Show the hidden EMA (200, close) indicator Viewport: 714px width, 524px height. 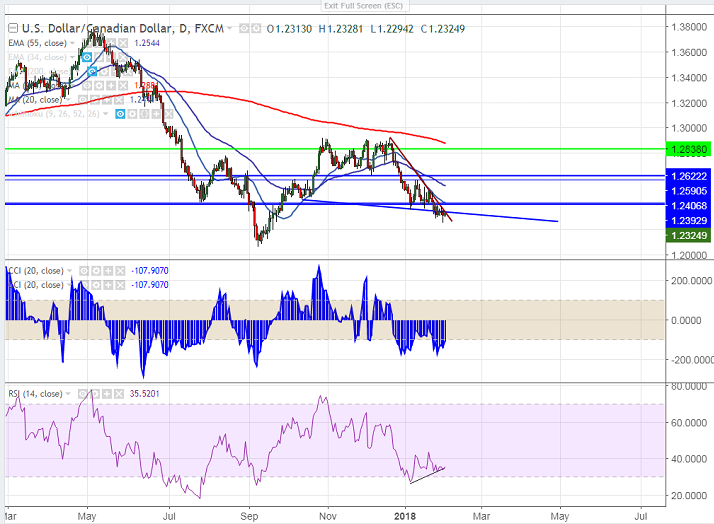point(92,71)
